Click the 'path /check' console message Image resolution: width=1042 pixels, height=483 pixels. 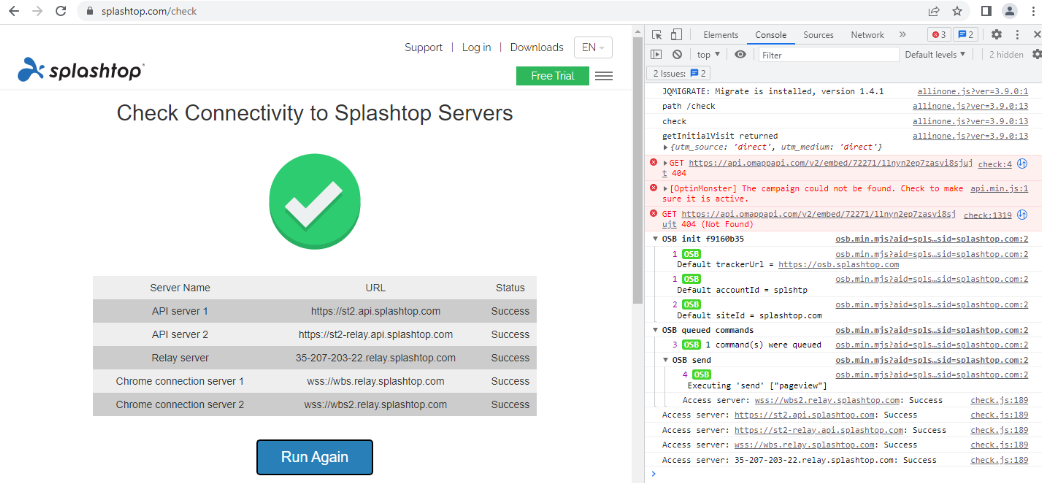(688, 106)
